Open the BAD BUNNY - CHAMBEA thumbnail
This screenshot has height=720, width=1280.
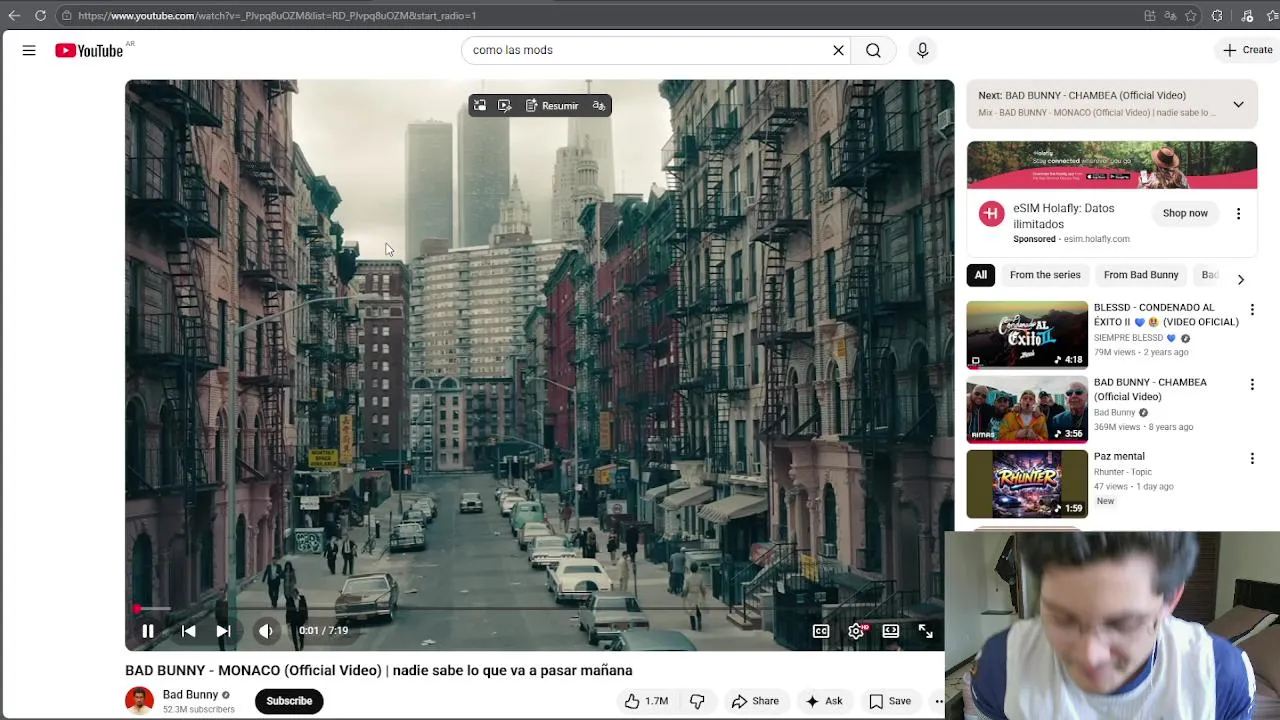[1027, 410]
